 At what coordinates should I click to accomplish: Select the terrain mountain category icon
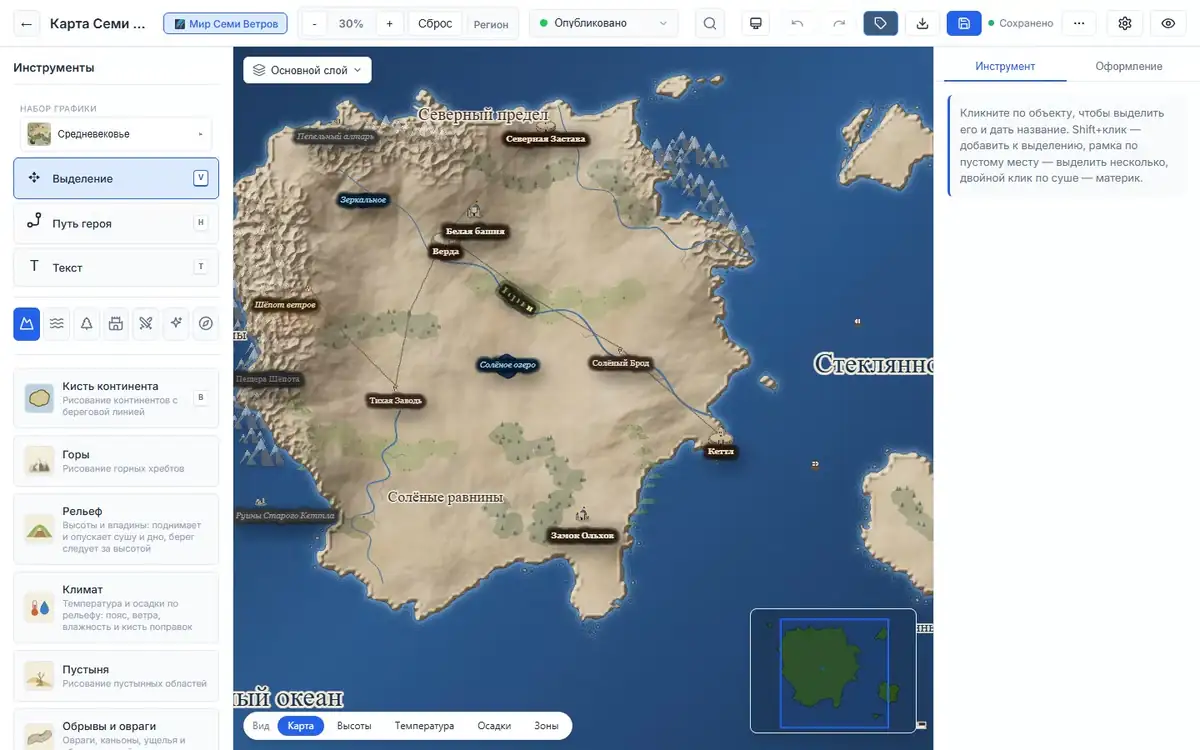pos(27,323)
